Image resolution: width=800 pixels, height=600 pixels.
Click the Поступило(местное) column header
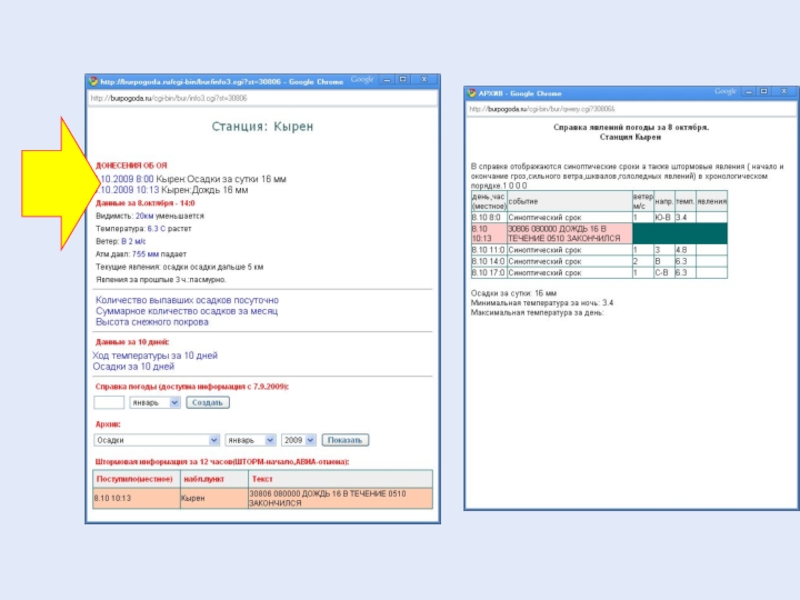point(135,479)
